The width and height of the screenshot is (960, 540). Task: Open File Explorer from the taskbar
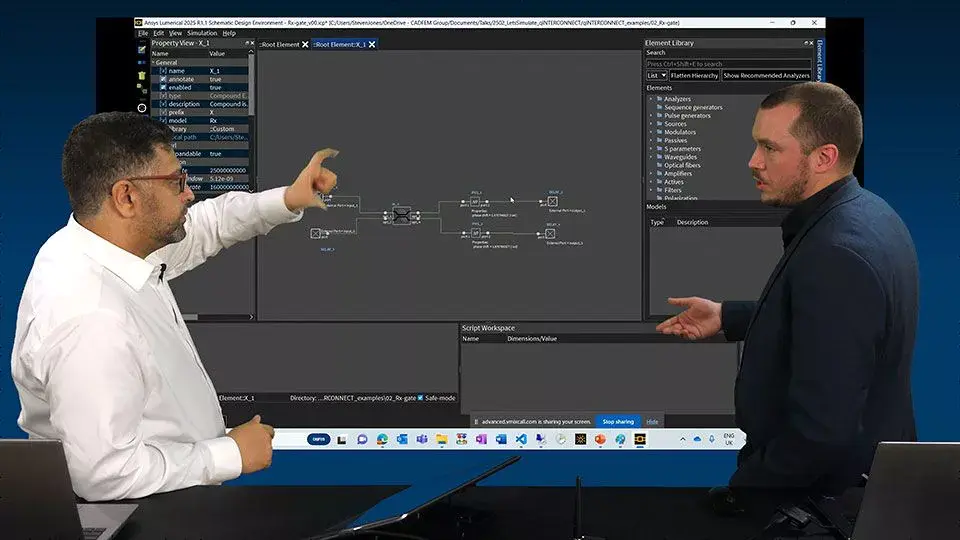coord(441,439)
